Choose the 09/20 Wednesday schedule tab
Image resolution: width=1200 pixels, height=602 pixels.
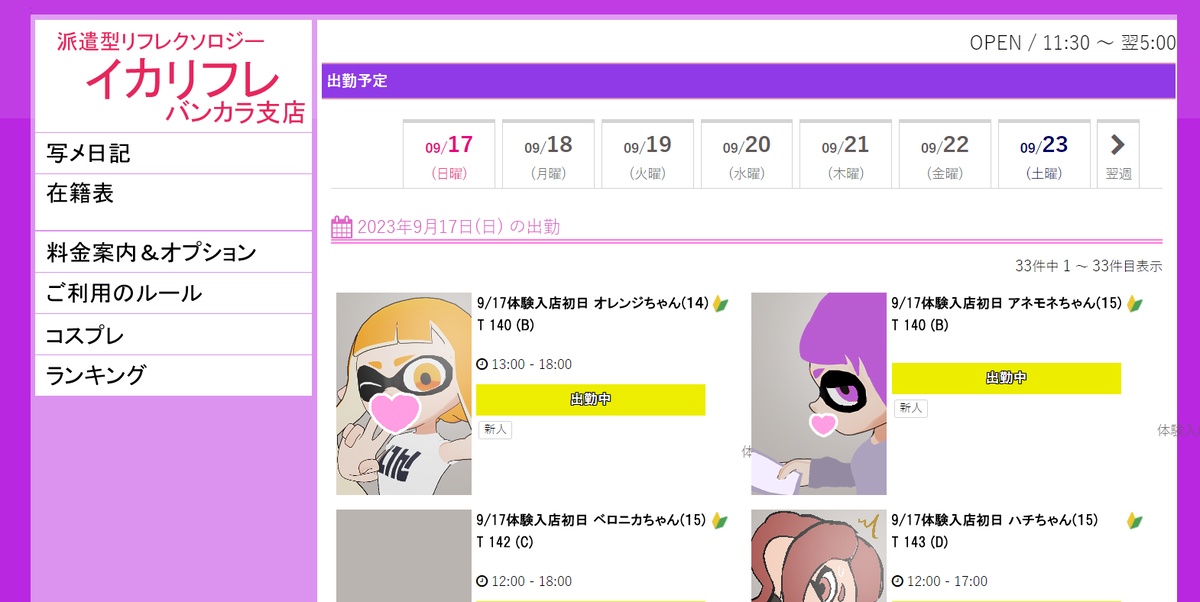click(746, 154)
